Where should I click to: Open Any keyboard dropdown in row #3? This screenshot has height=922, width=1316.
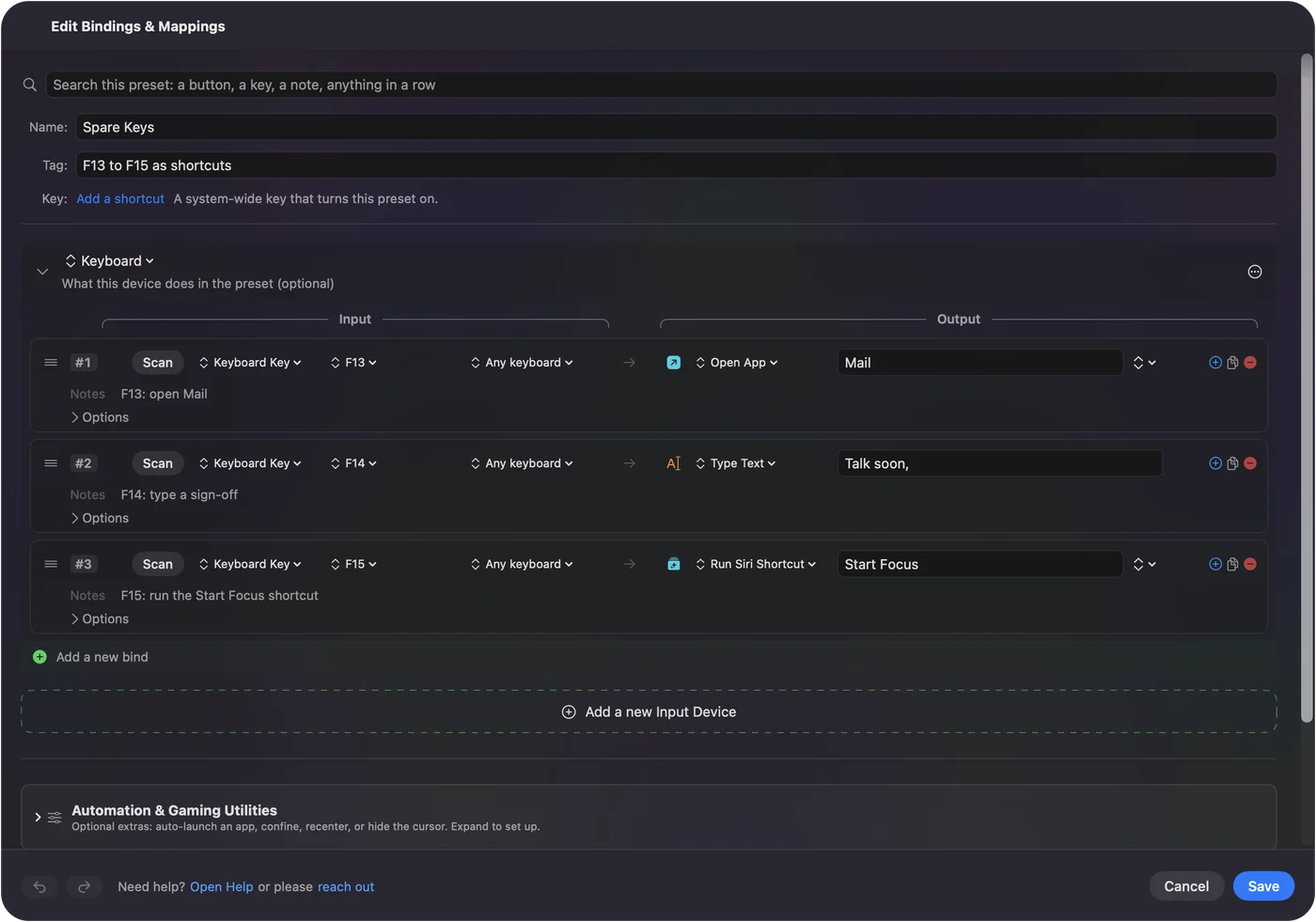[522, 564]
